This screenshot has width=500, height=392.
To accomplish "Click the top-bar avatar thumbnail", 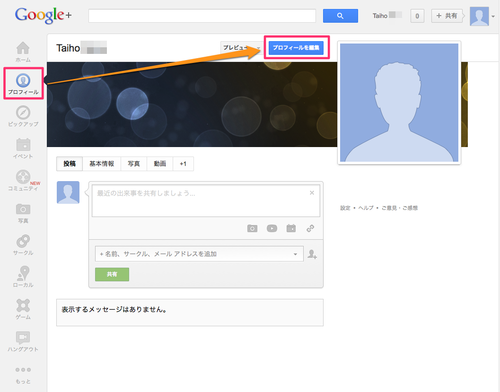I will point(479,16).
